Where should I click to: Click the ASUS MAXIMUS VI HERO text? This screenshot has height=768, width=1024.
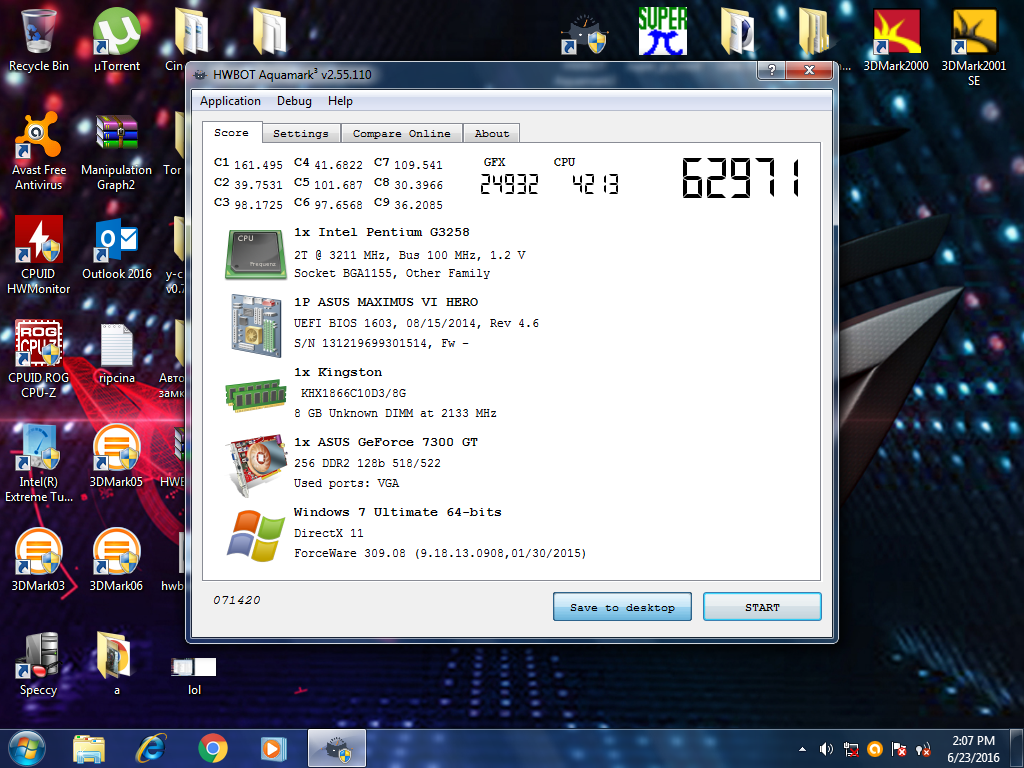pyautogui.click(x=386, y=302)
